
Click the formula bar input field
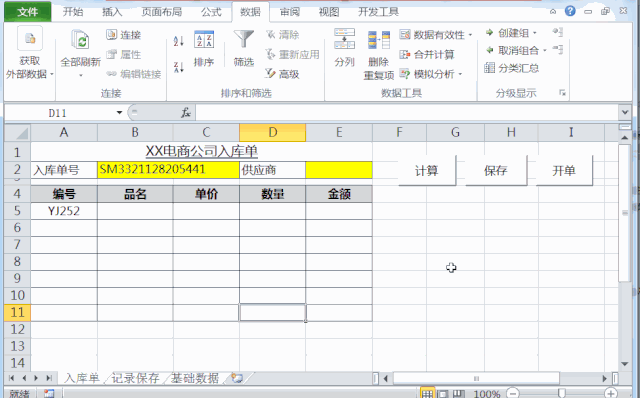click(407, 112)
